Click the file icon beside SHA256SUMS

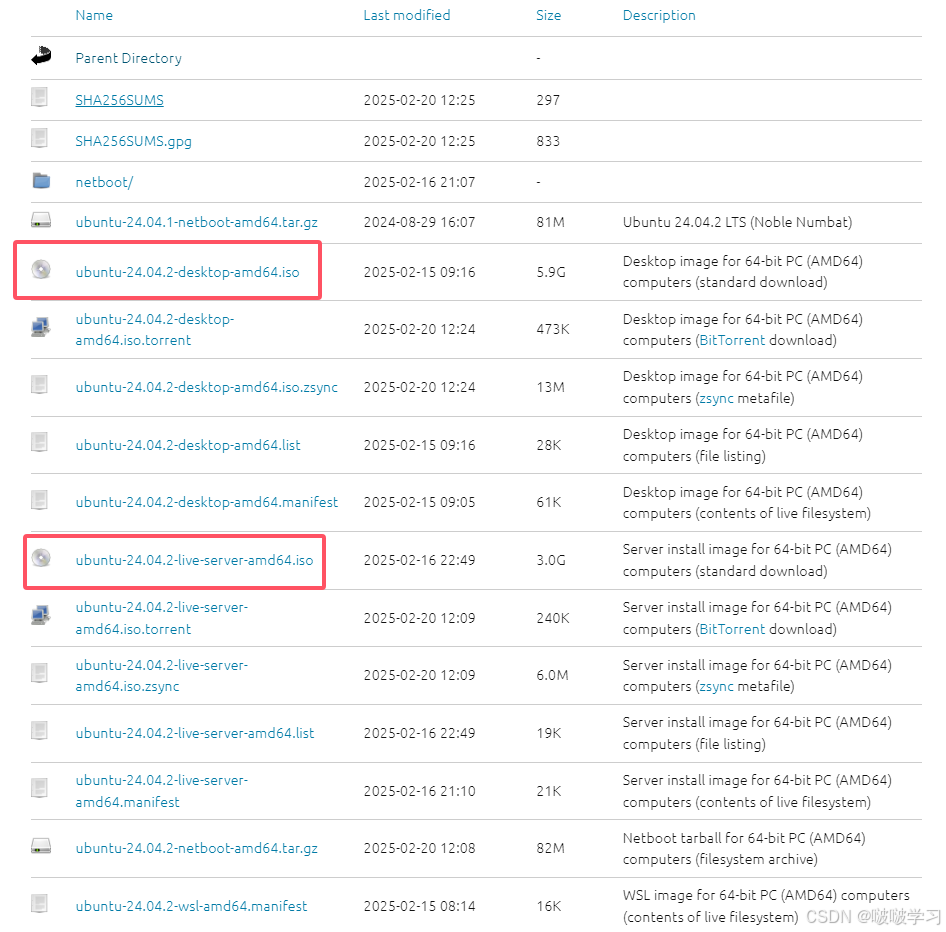(x=40, y=97)
